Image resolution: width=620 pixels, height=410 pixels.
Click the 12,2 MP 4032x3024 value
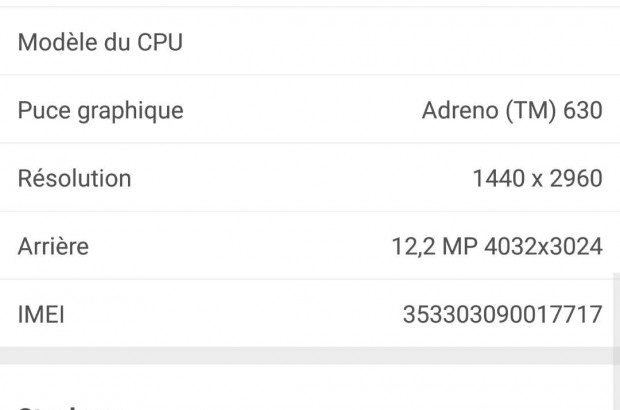pyautogui.click(x=497, y=246)
